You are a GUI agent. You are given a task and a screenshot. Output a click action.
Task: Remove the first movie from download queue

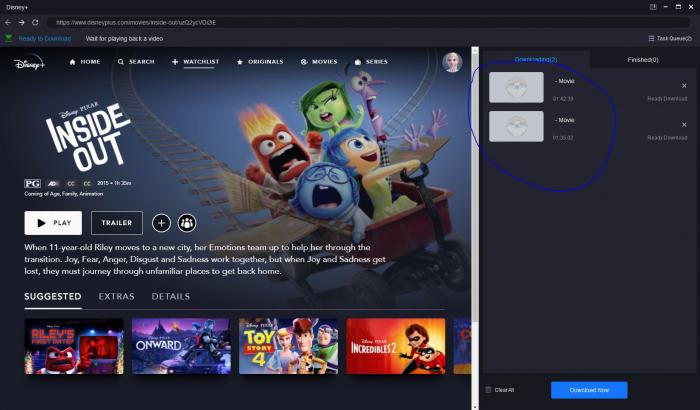[x=684, y=84]
